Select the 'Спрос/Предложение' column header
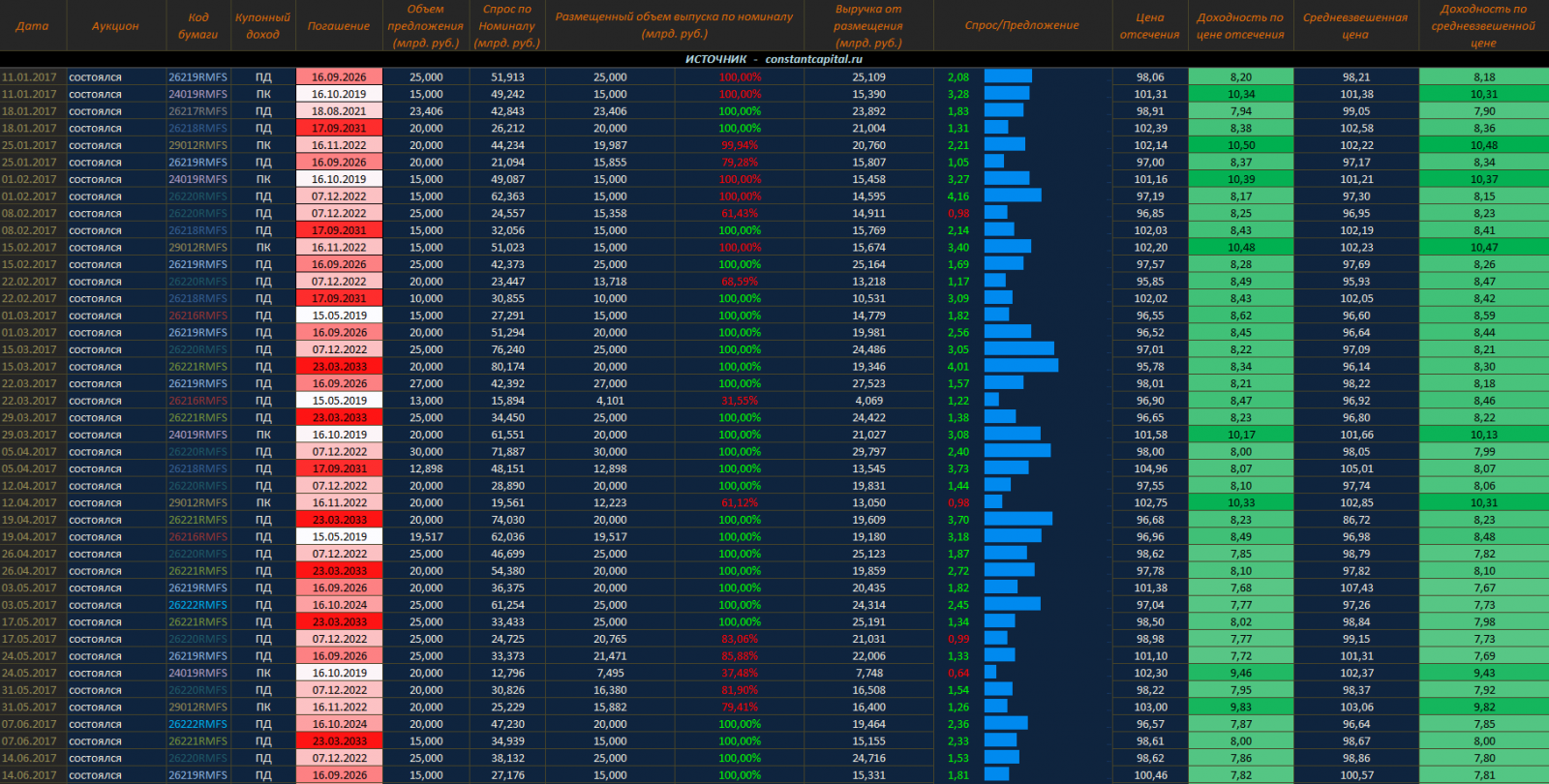Viewport: 1549px width, 784px height. tap(1021, 26)
